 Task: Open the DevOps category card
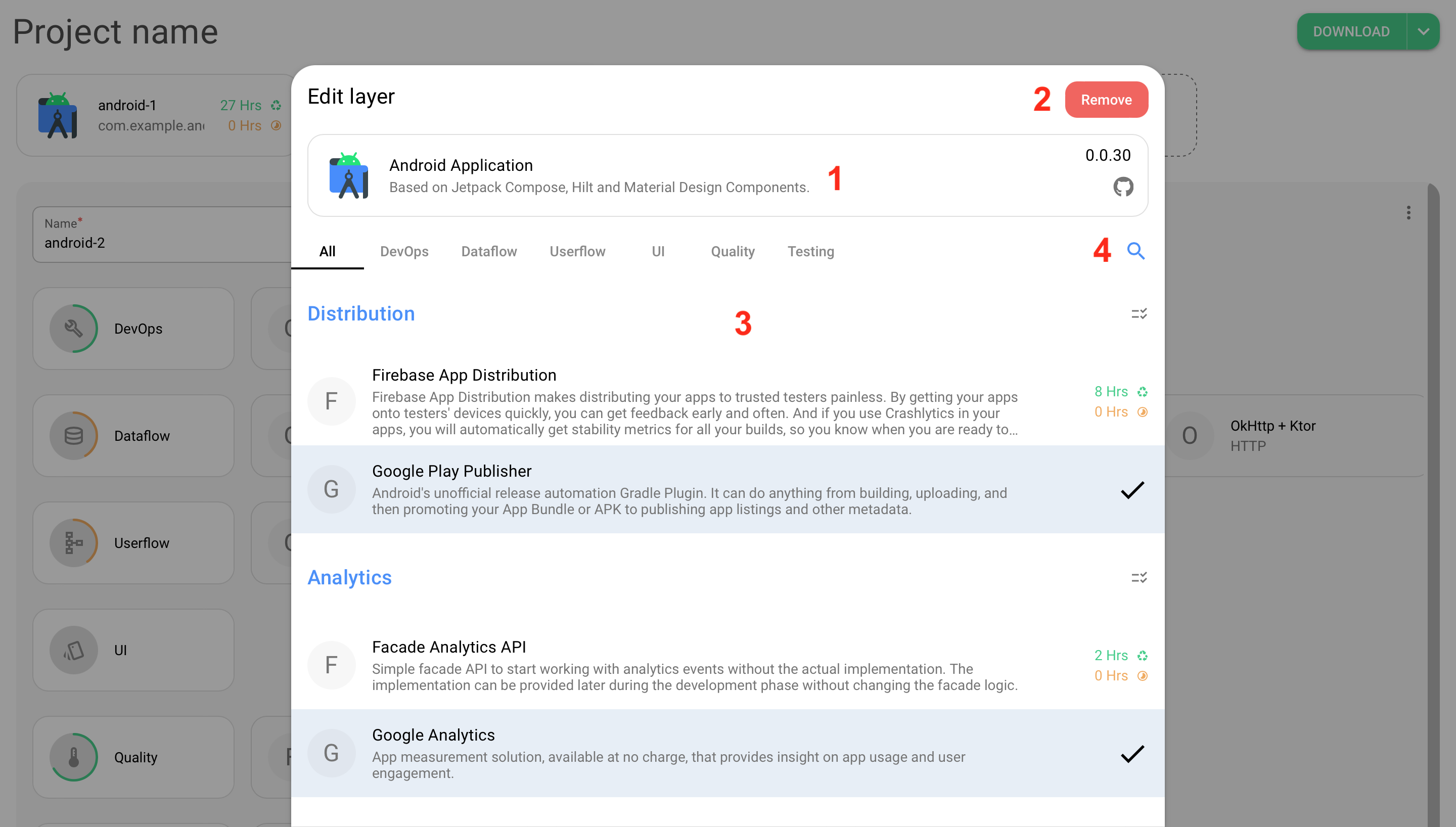tap(133, 329)
